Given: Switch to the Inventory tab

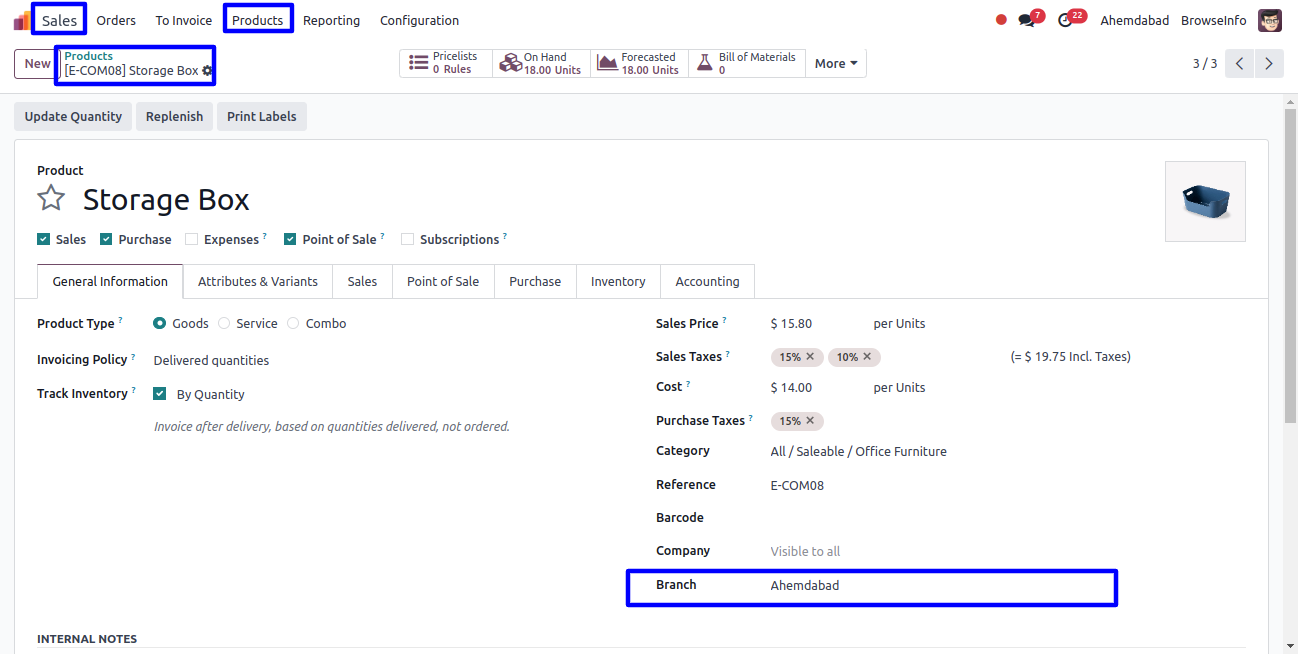Looking at the screenshot, I should pos(617,282).
